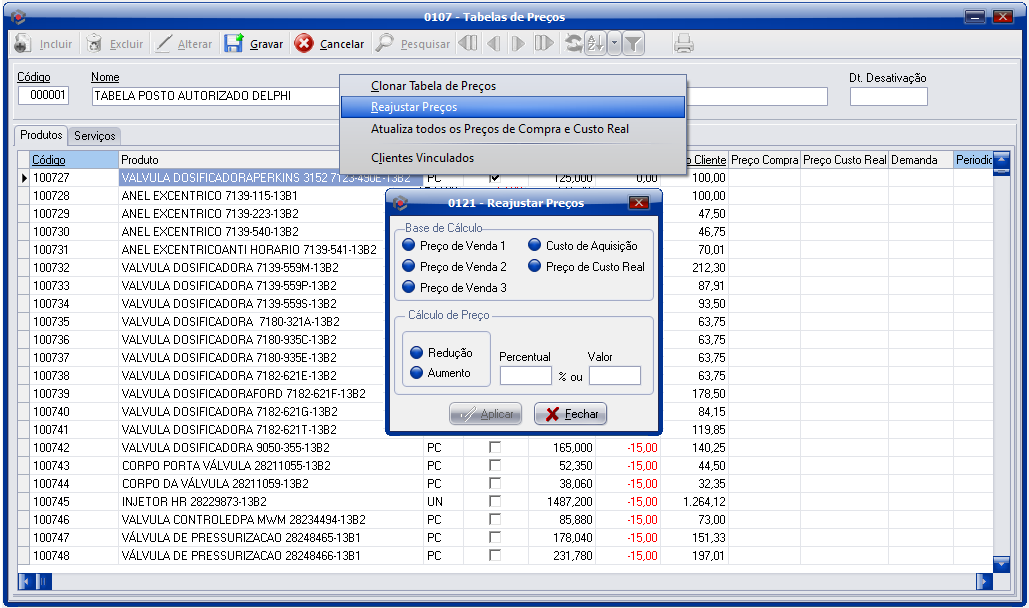Choose the Custo de Aquisição option
Image resolution: width=1029 pixels, height=608 pixels.
534,246
